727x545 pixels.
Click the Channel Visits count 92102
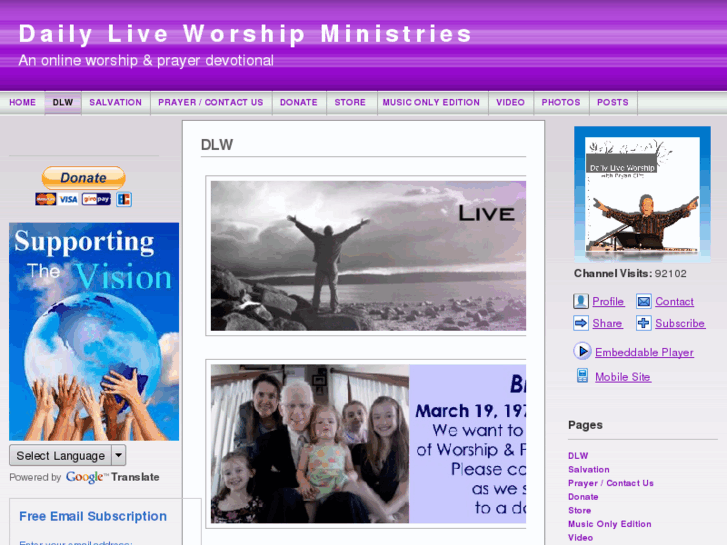click(x=670, y=274)
